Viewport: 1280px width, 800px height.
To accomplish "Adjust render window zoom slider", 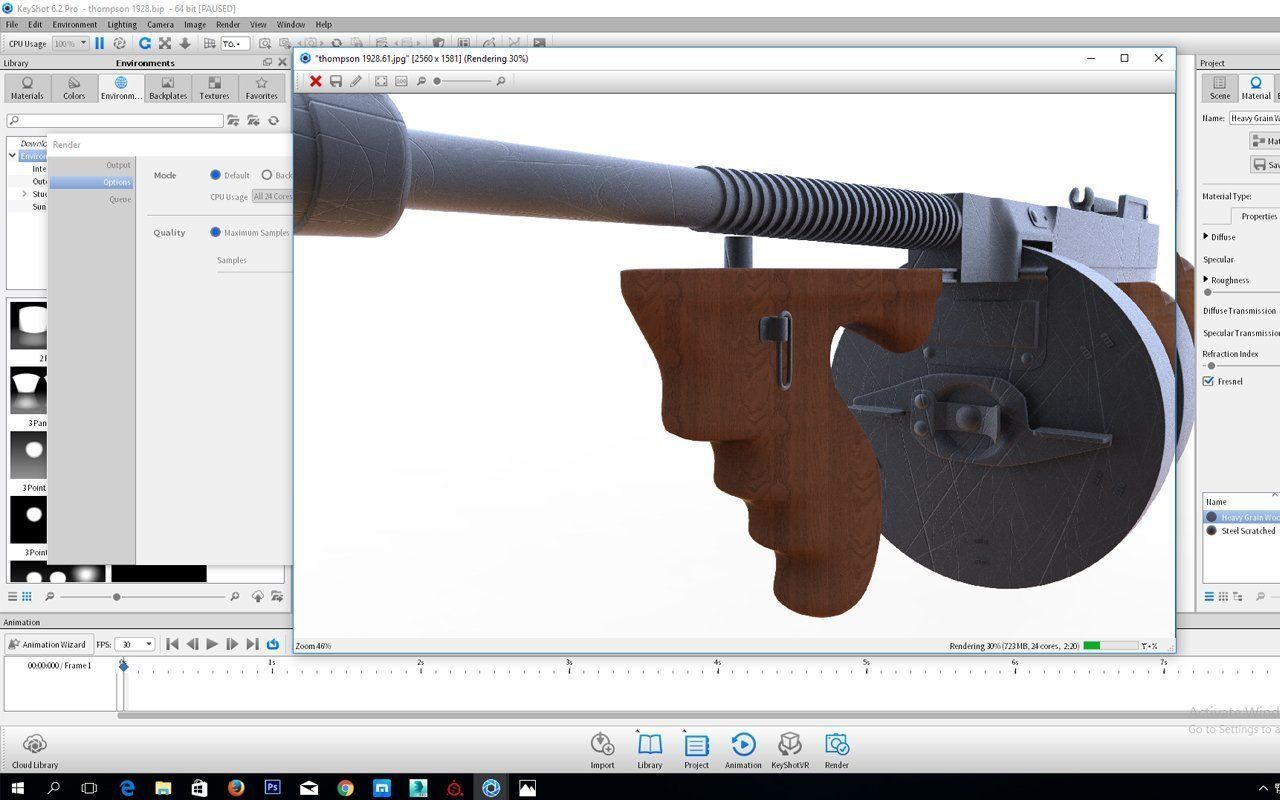I will (437, 81).
